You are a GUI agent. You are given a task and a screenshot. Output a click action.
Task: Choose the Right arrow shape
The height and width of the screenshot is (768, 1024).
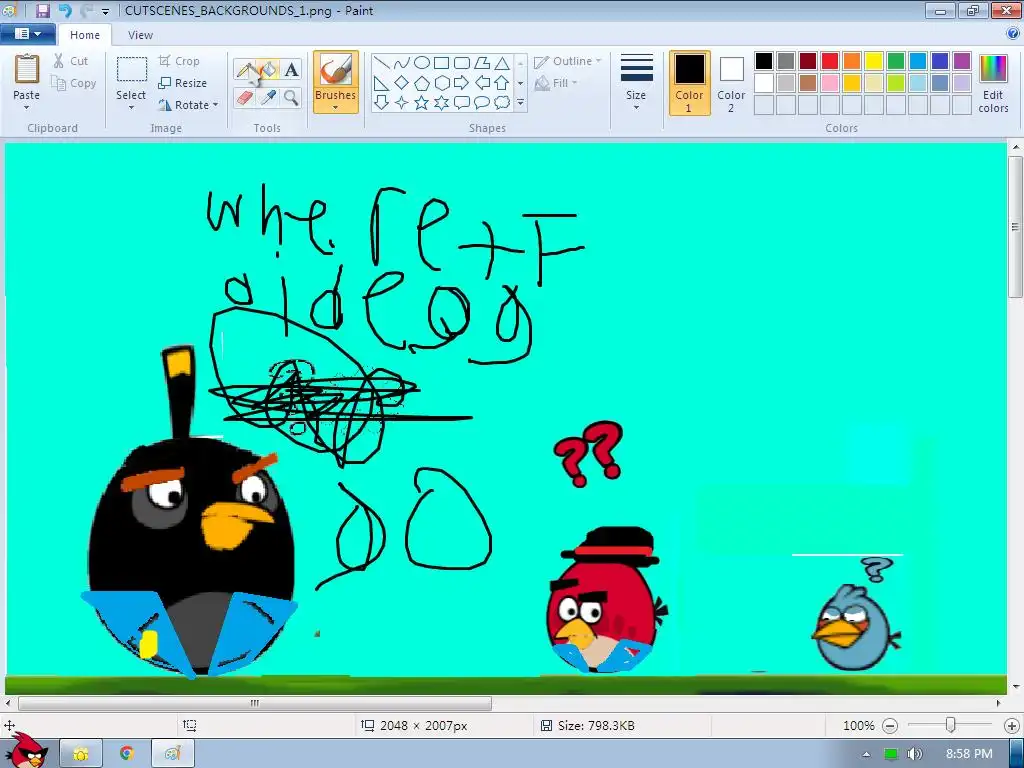pyautogui.click(x=462, y=83)
